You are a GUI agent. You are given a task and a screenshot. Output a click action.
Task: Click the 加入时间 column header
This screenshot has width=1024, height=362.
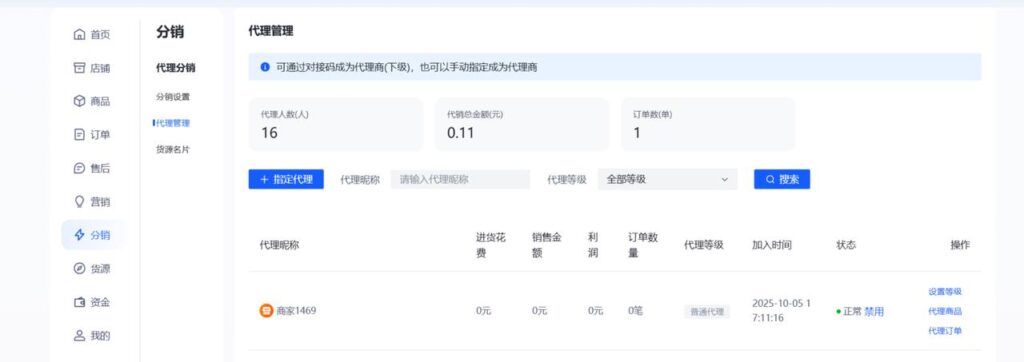pos(772,246)
